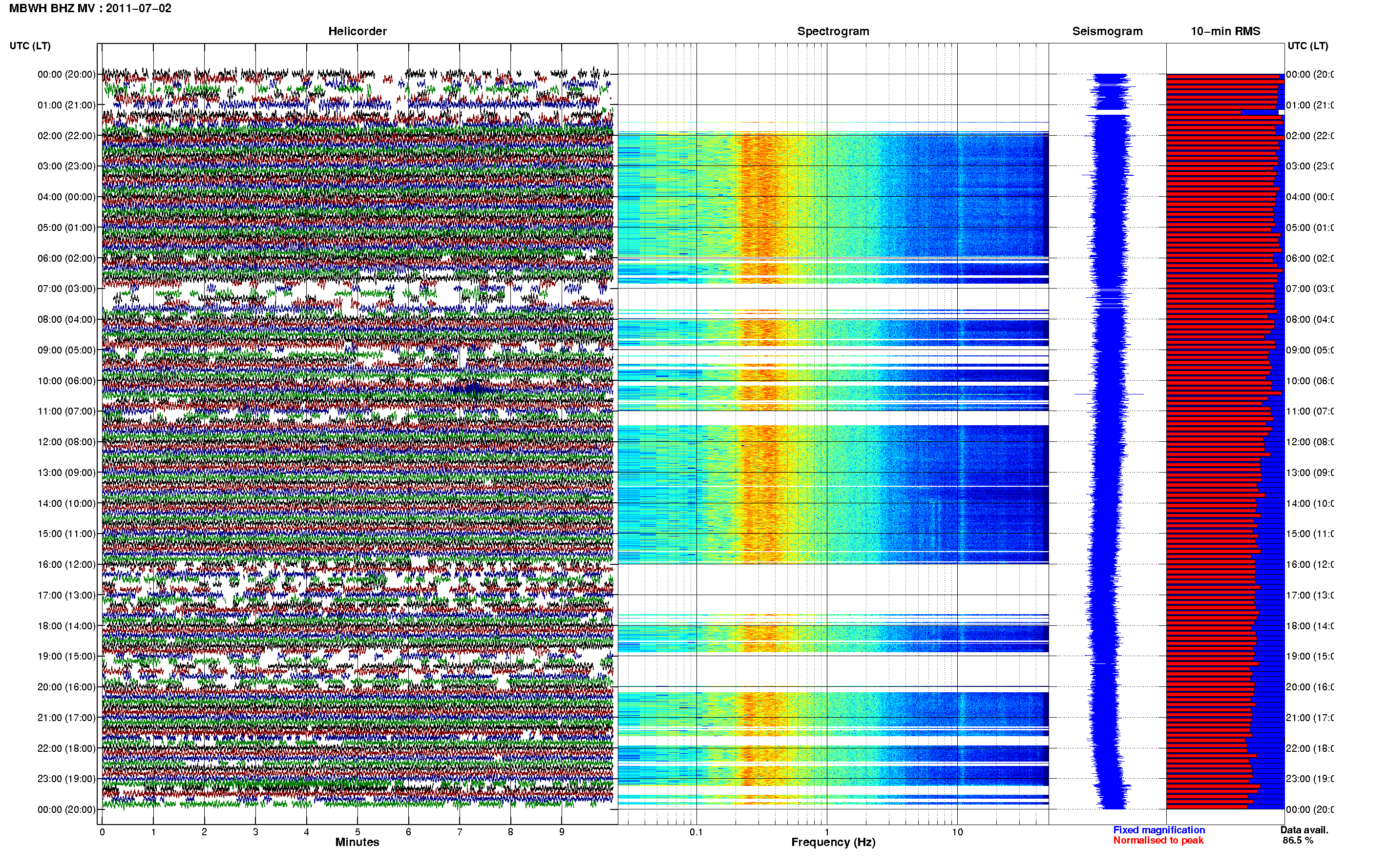Click Helicorder time label 20:00 (16:00)
1389x868 pixels.
[66, 687]
